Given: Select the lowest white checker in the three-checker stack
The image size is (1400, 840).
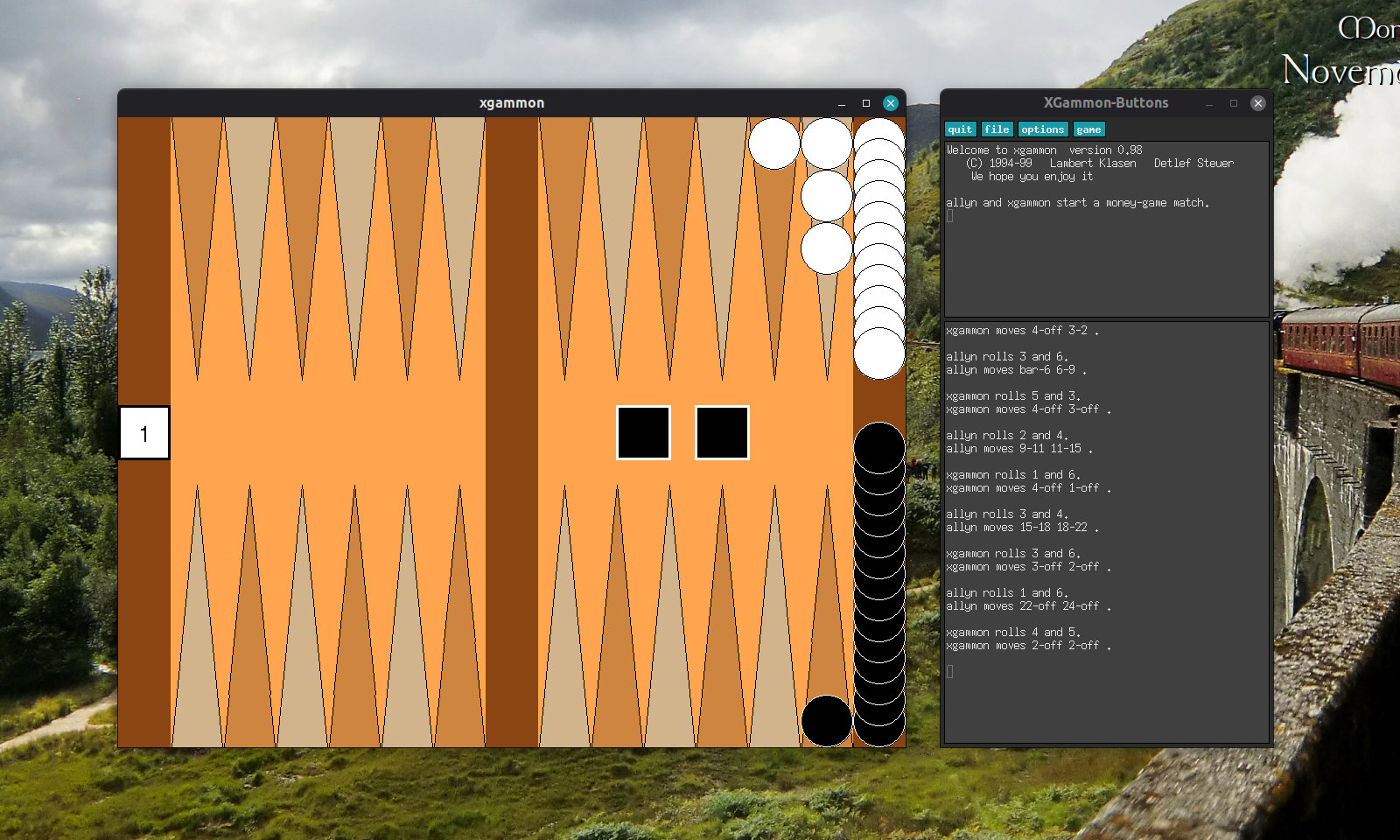Looking at the screenshot, I should click(826, 248).
